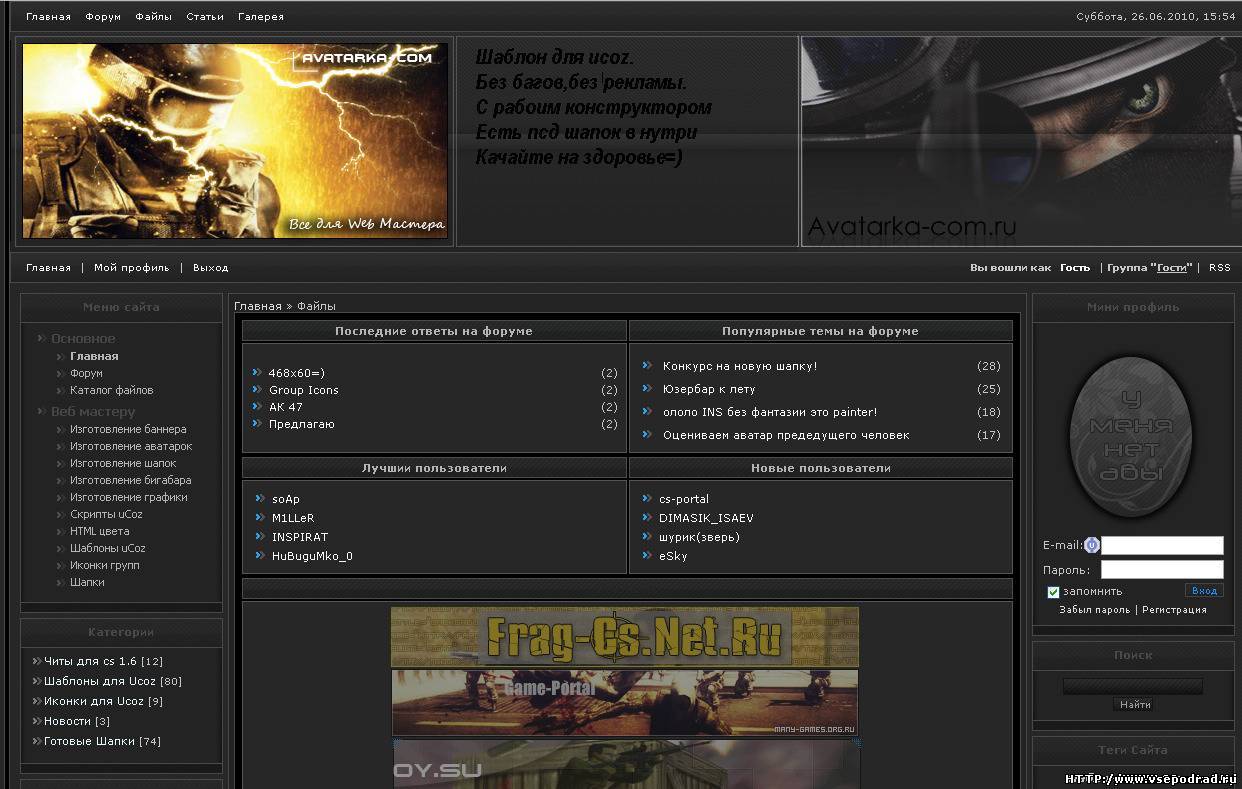This screenshot has width=1242, height=789.
Task: Click the icon beside the E-mail field
Action: pyautogui.click(x=1092, y=545)
